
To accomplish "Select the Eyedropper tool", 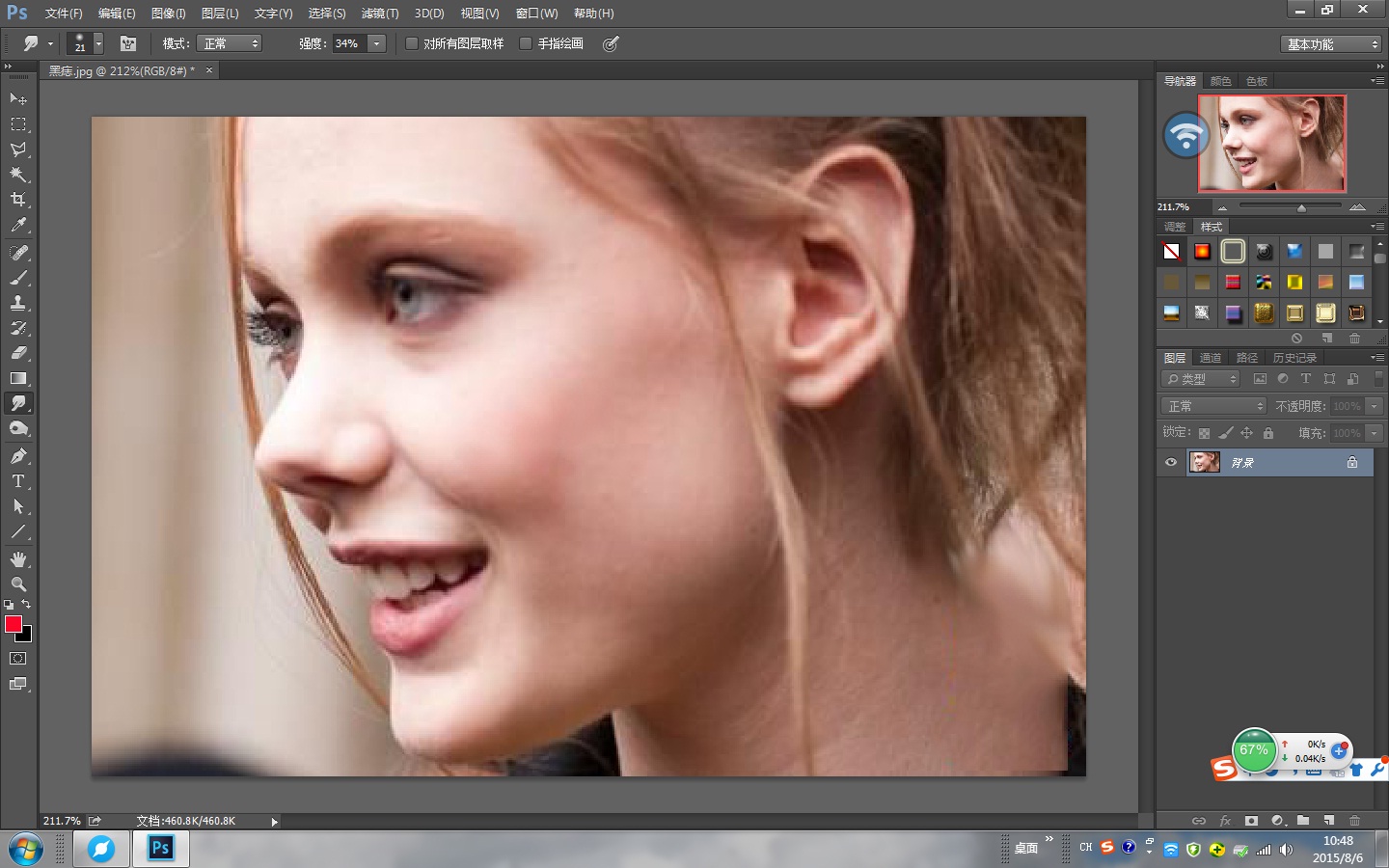I will [x=18, y=225].
